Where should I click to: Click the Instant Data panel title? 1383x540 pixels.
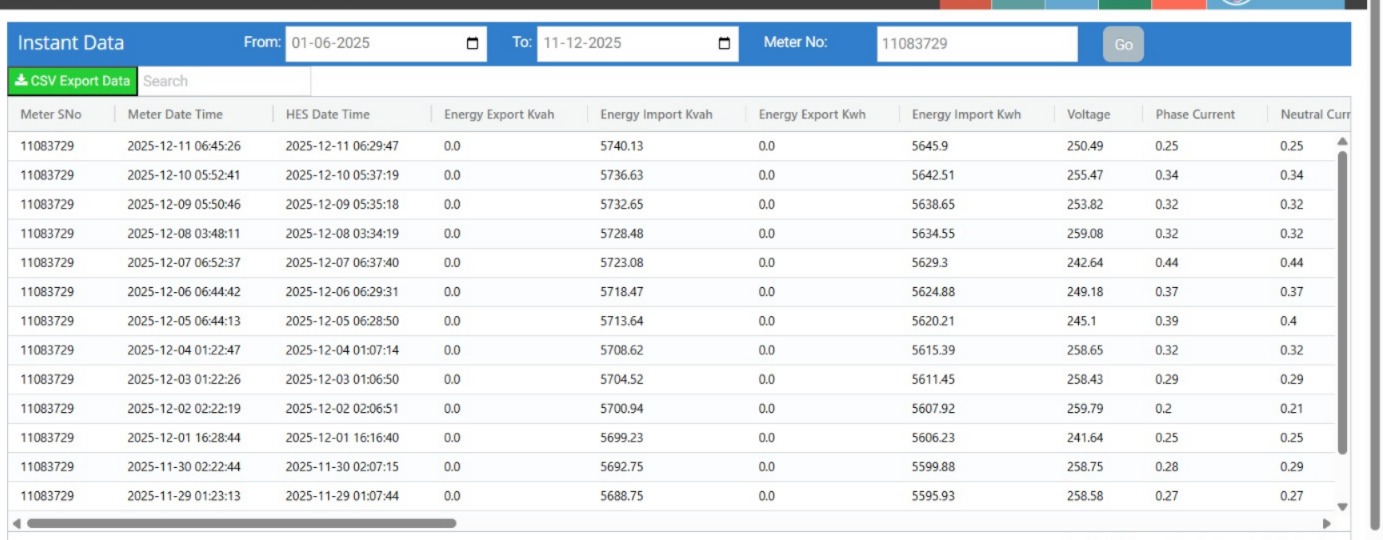click(x=71, y=43)
